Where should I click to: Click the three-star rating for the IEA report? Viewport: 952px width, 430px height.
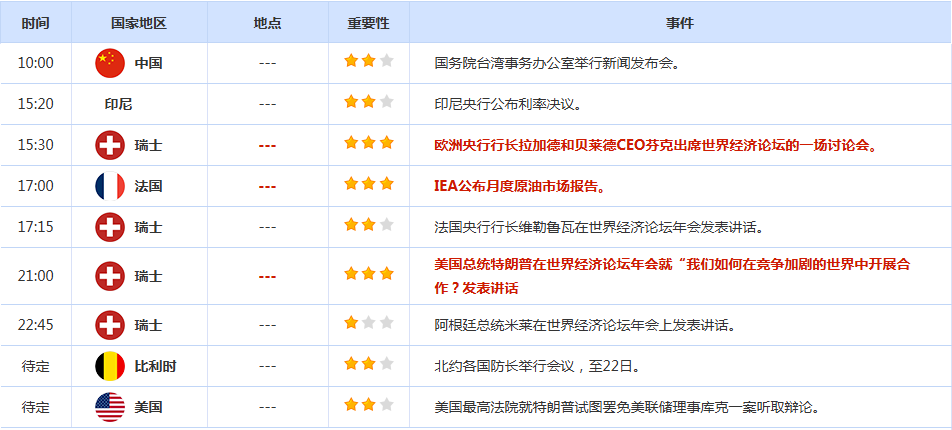(x=368, y=185)
